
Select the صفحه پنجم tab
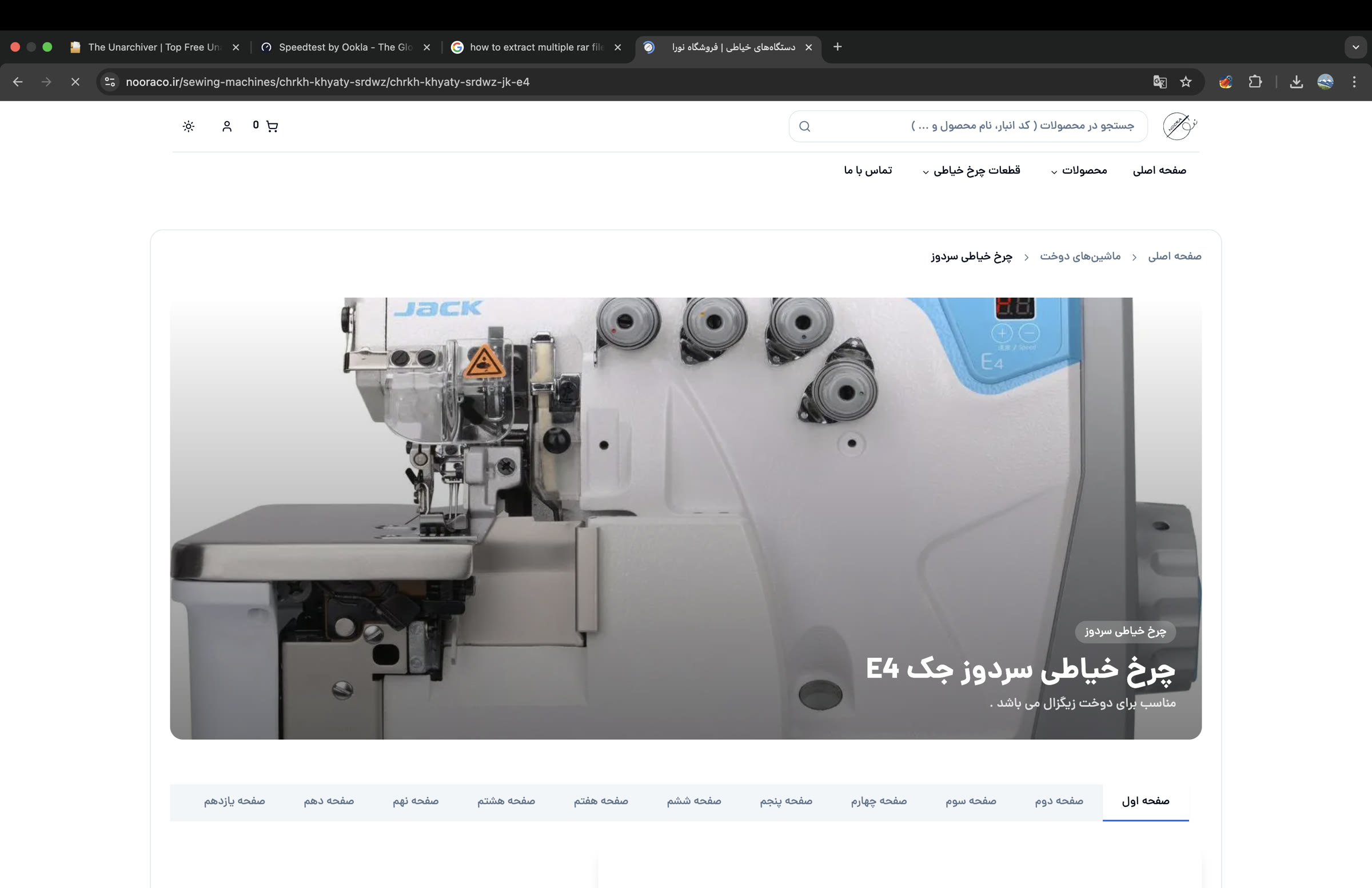coord(785,802)
